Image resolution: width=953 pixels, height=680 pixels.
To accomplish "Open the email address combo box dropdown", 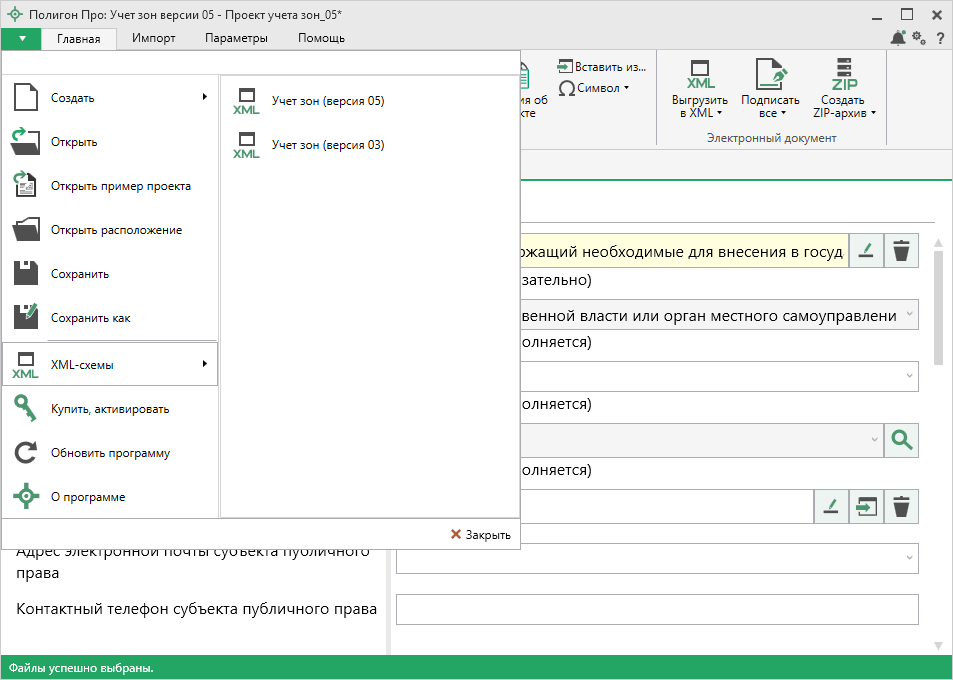I will (x=909, y=558).
